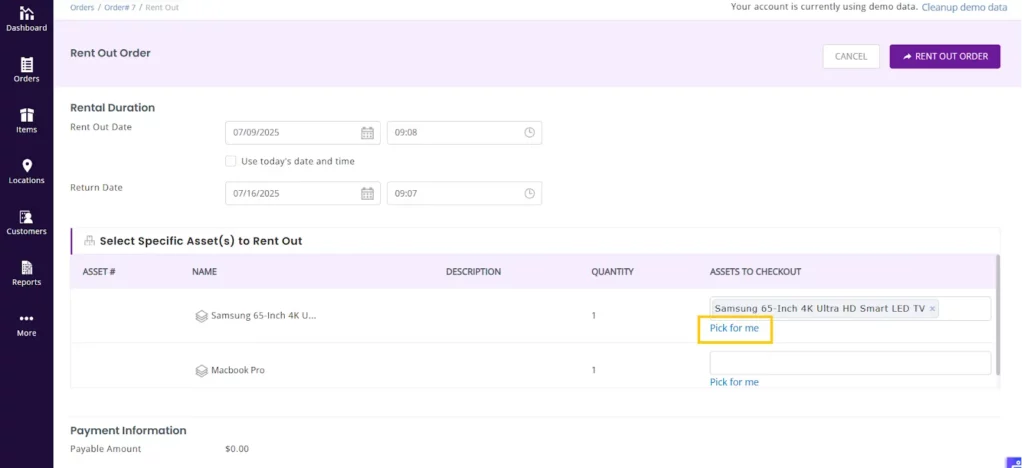1024x468 pixels.
Task: Click the Macbook Pro assets input field
Action: (849, 363)
